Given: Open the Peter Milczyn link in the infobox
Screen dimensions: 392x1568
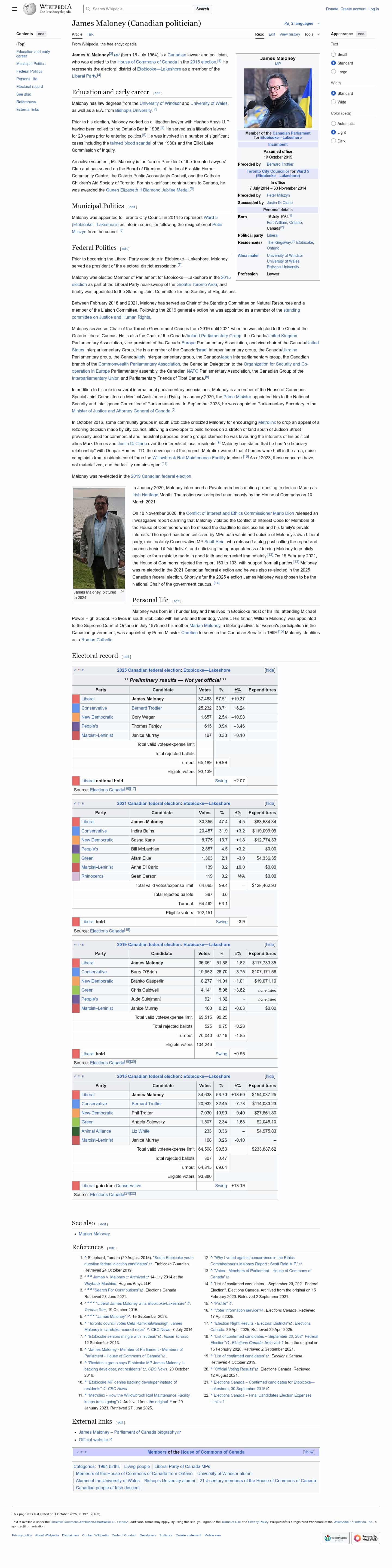Looking at the screenshot, I should [278, 195].
